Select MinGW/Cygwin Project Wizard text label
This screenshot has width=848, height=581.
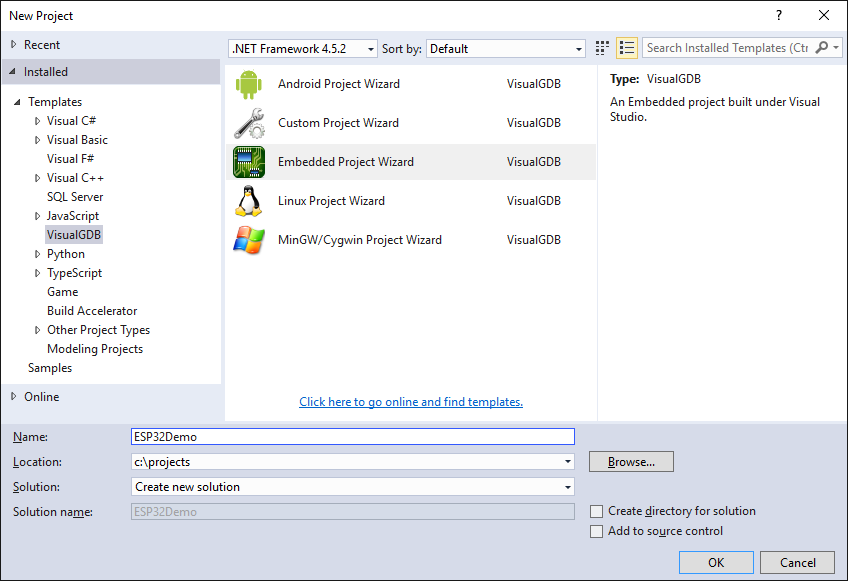(360, 240)
